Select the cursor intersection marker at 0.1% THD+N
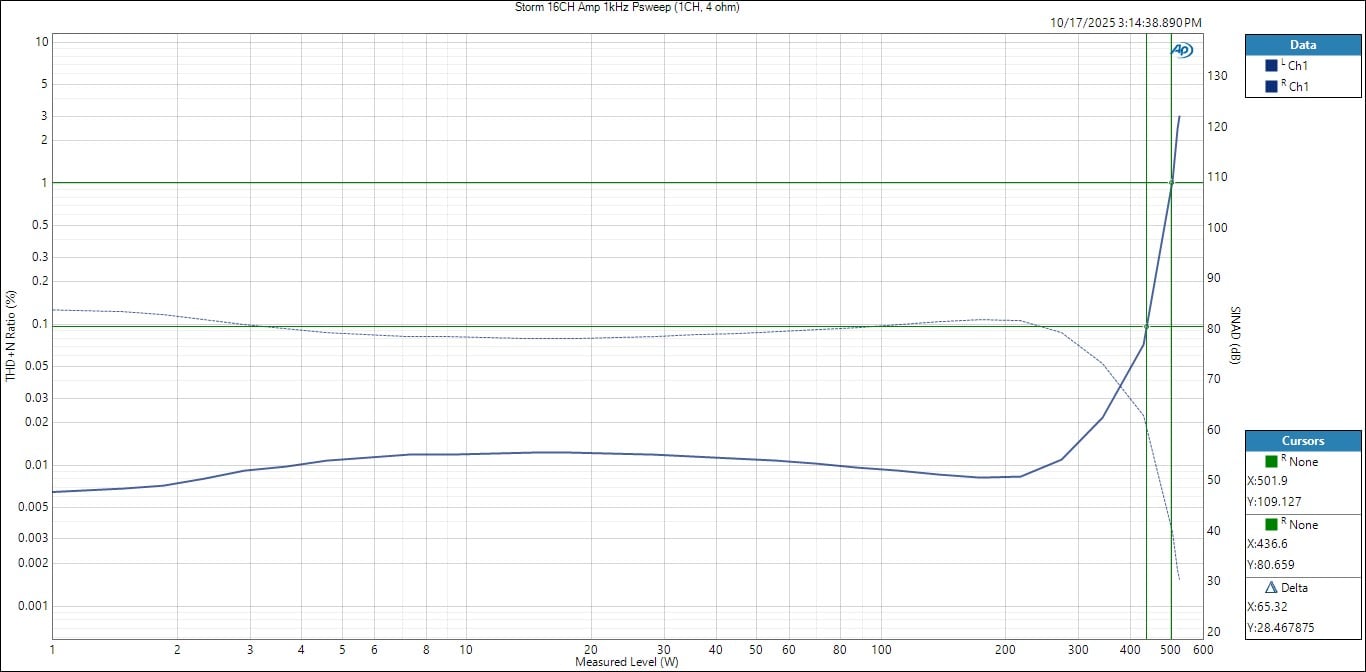 click(1146, 326)
